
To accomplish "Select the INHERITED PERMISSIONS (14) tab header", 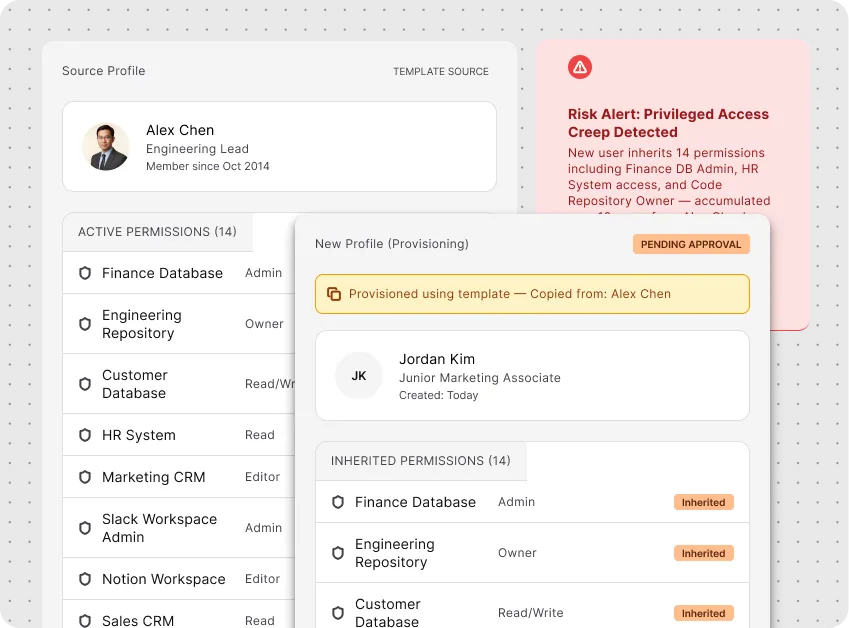I will coord(421,461).
